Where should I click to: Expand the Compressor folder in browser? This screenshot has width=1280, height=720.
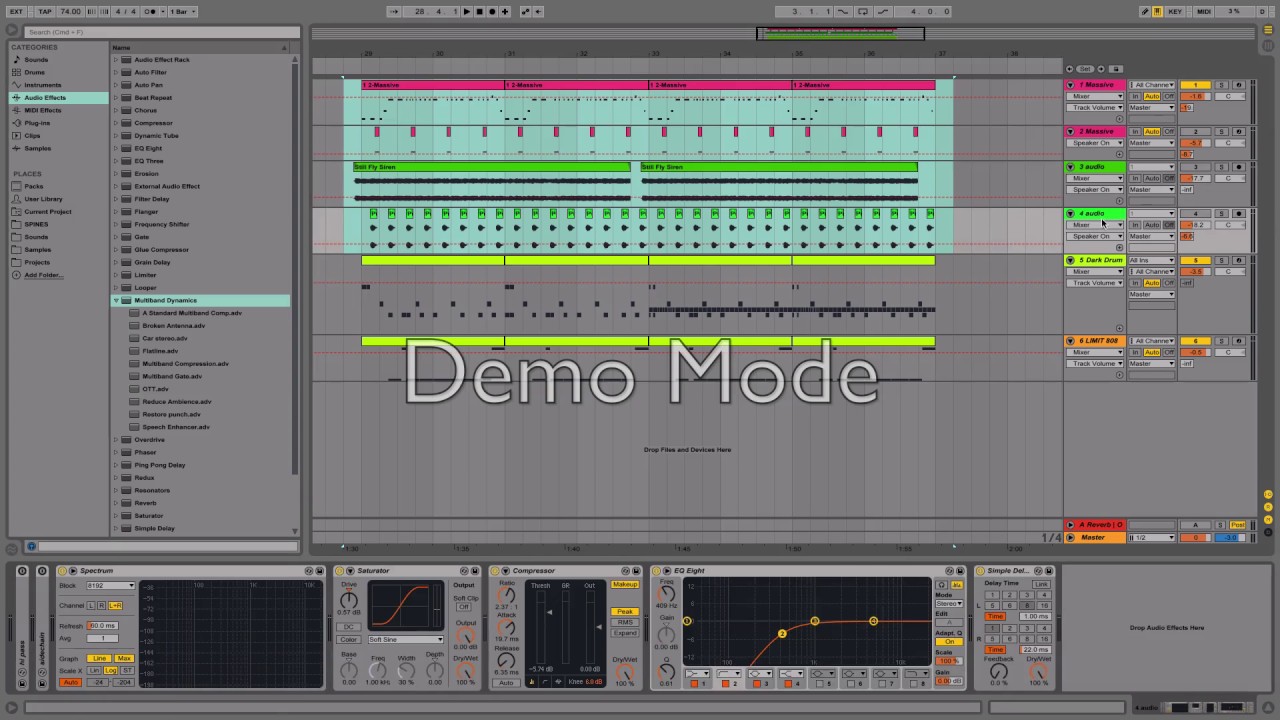[116, 123]
